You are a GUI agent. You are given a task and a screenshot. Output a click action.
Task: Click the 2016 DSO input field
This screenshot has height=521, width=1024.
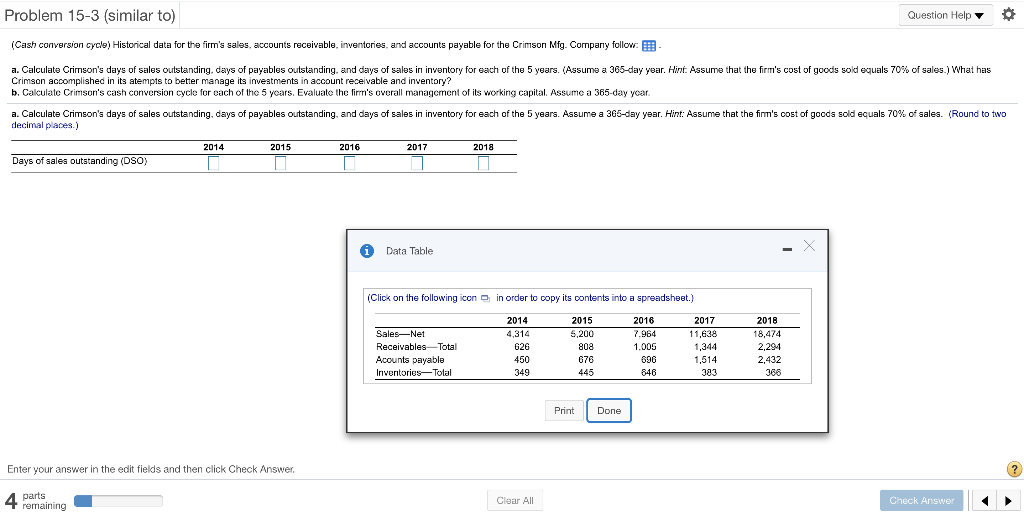click(x=349, y=163)
